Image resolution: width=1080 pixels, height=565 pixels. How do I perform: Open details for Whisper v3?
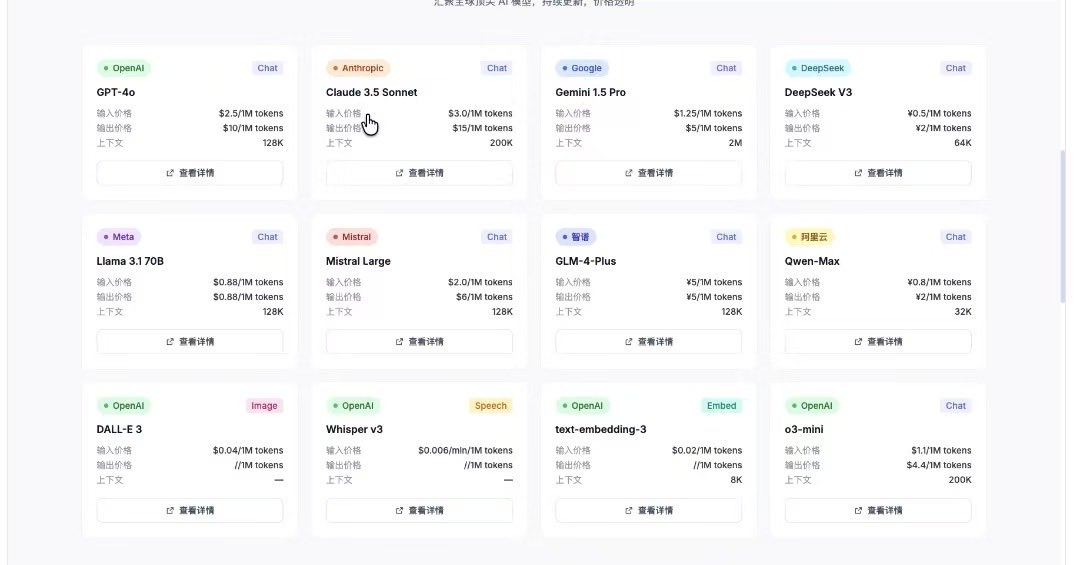[419, 511]
